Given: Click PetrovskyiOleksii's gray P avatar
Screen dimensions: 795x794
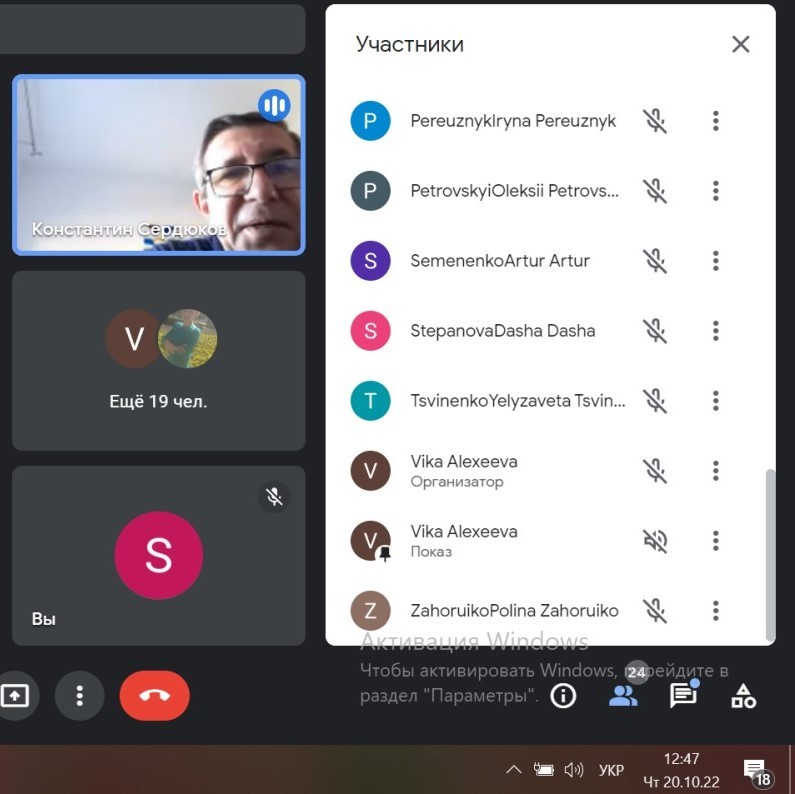Looking at the screenshot, I should pyautogui.click(x=370, y=191).
